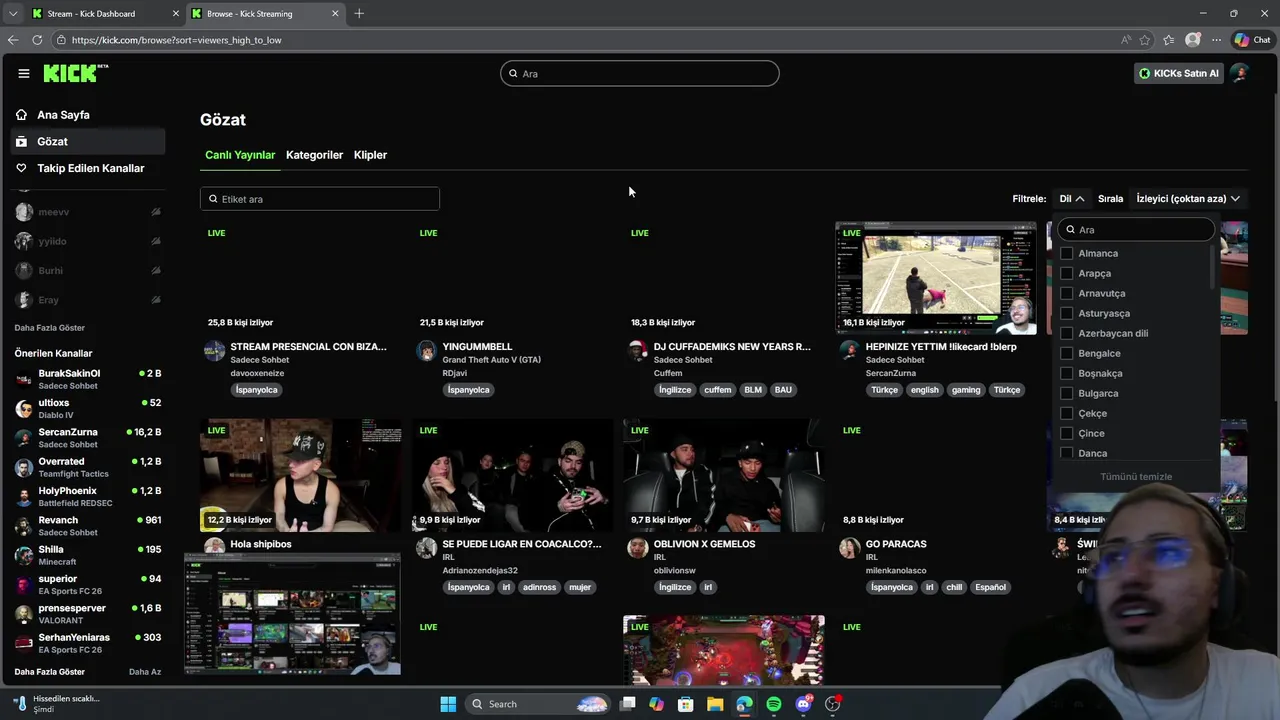1280x720 pixels.
Task: Open SerhanYeniaras recommended channel
Action: (88, 643)
